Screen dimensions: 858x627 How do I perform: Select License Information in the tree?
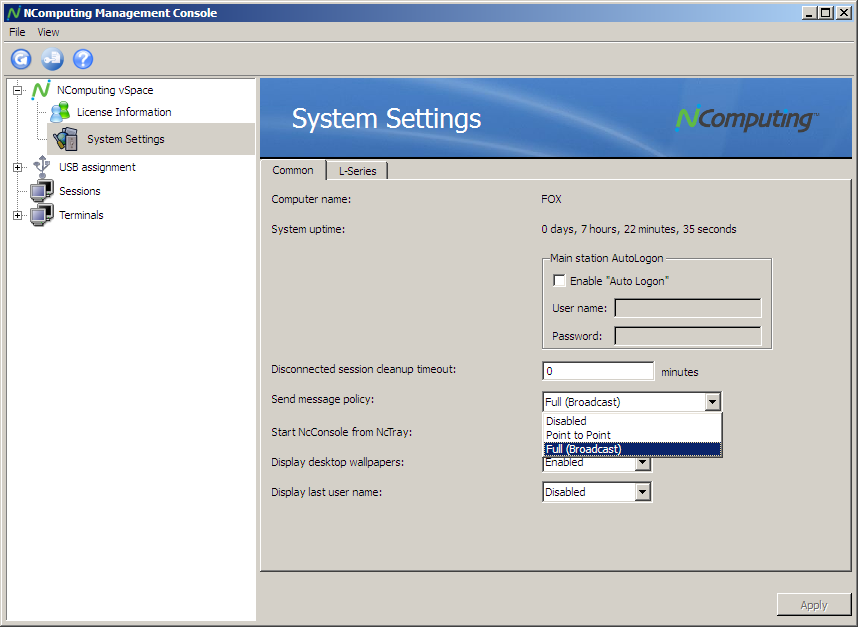(124, 112)
